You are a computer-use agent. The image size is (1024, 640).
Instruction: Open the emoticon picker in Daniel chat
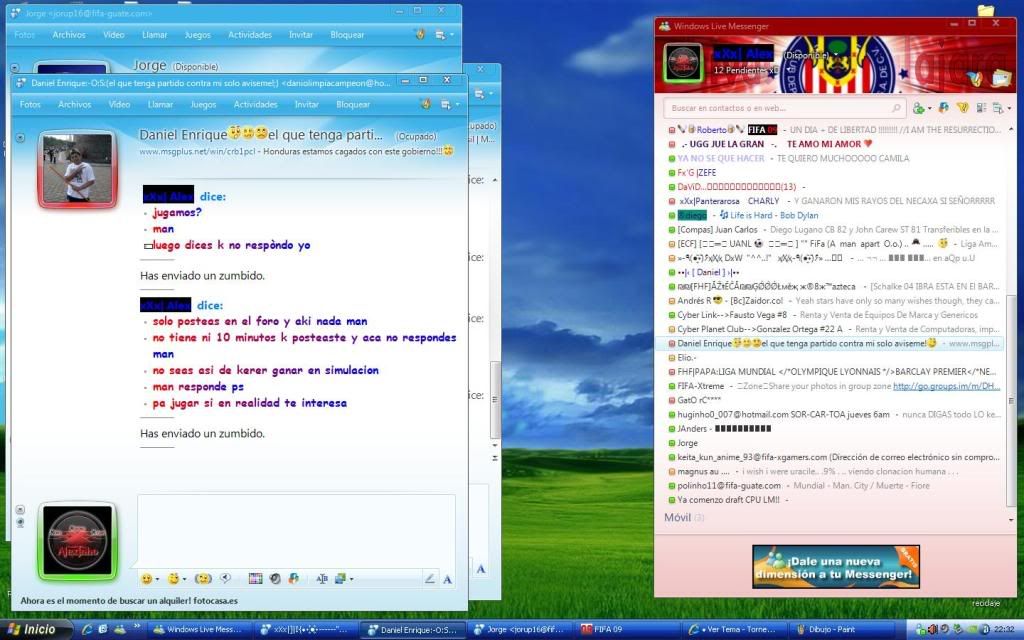point(146,578)
